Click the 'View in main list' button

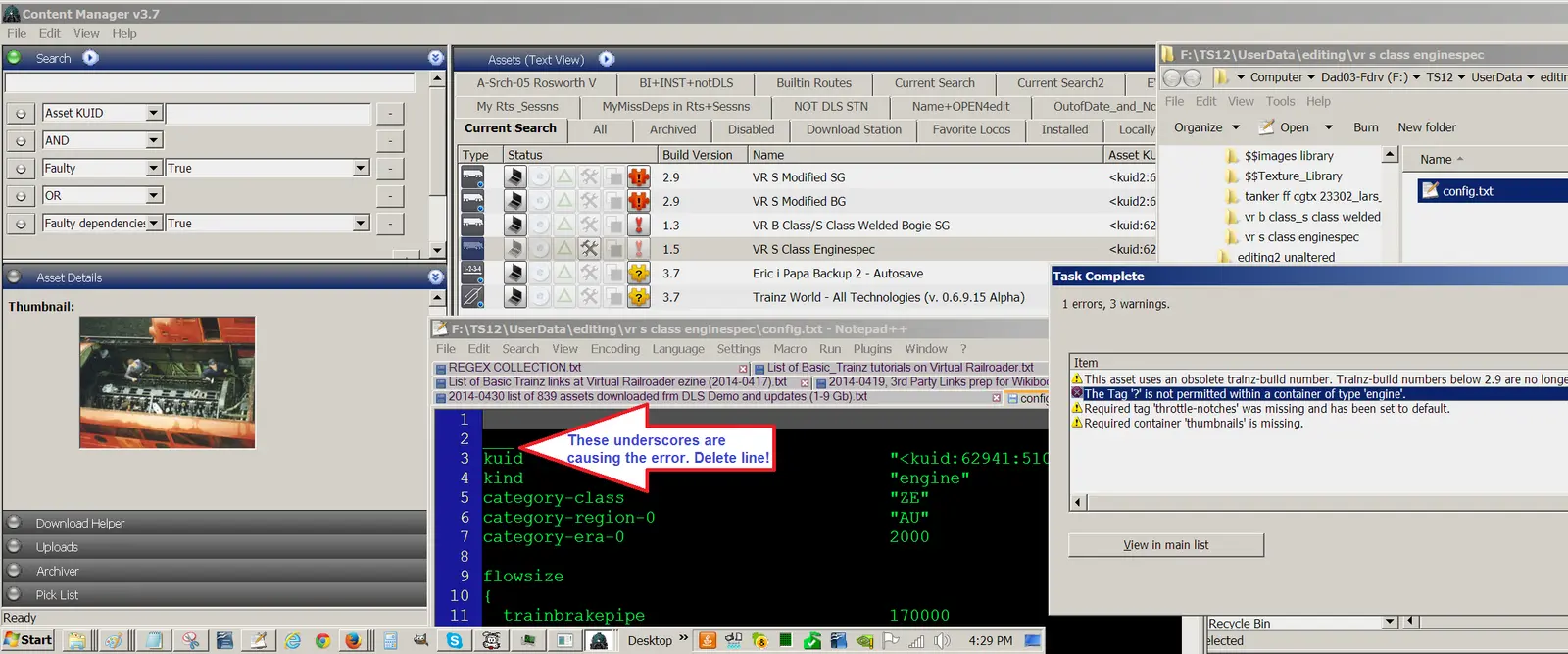tap(1166, 545)
